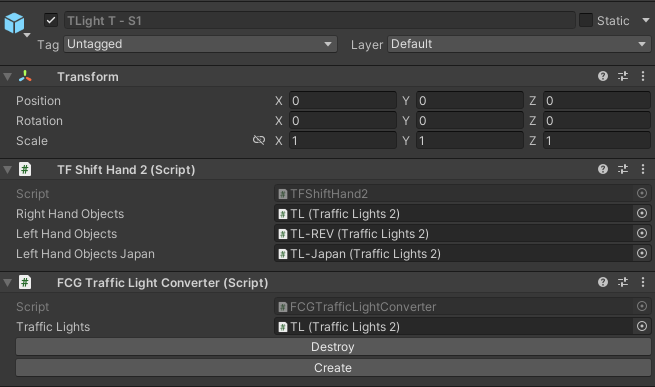Click the Scale label
Viewport: 655px width, 387px height.
(x=32, y=141)
